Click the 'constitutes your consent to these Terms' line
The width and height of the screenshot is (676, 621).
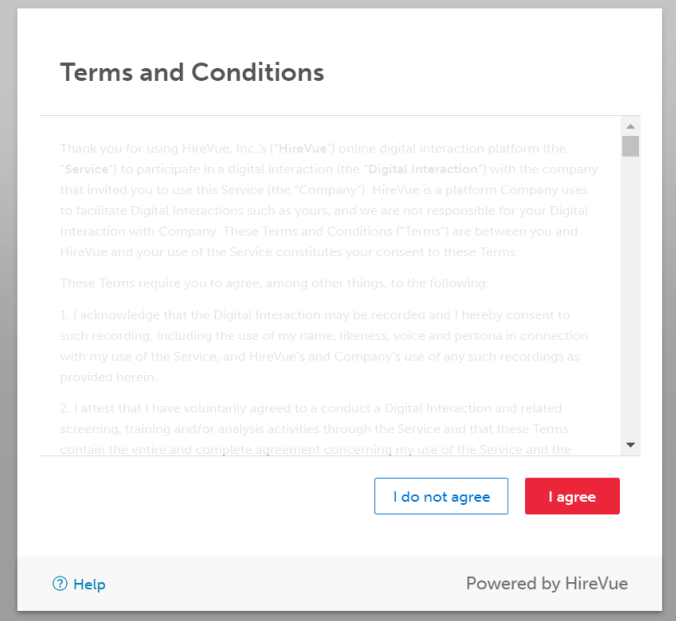click(x=288, y=252)
